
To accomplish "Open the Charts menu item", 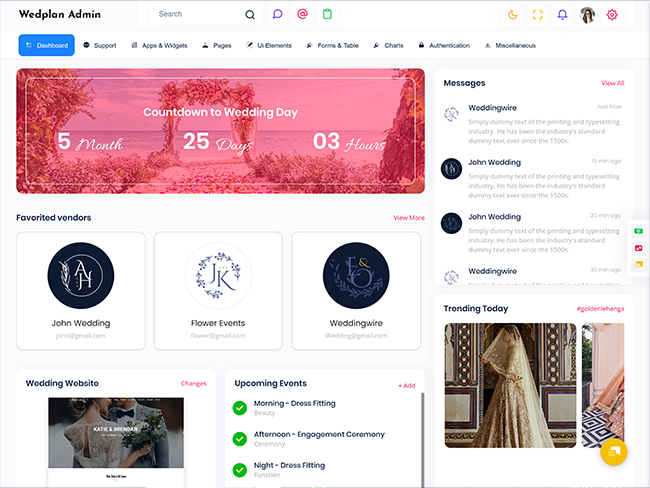I will (x=388, y=45).
